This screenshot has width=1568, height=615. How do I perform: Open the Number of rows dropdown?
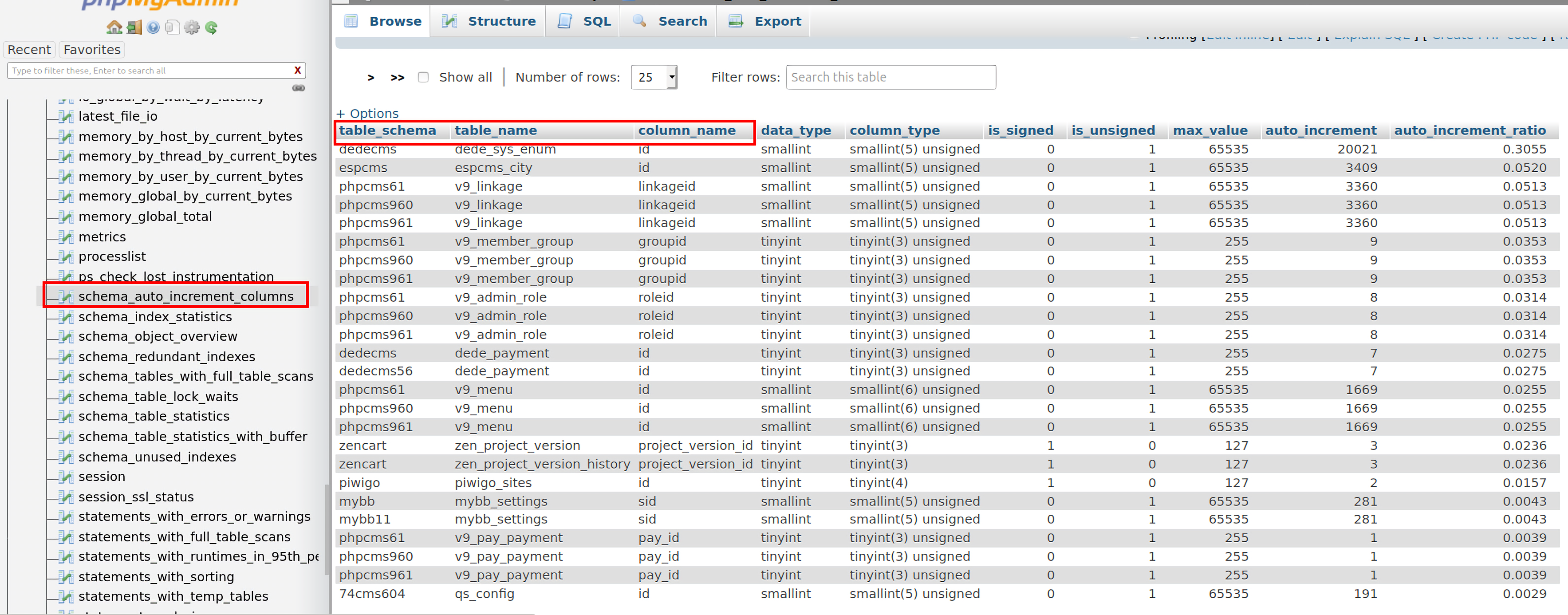tap(654, 77)
